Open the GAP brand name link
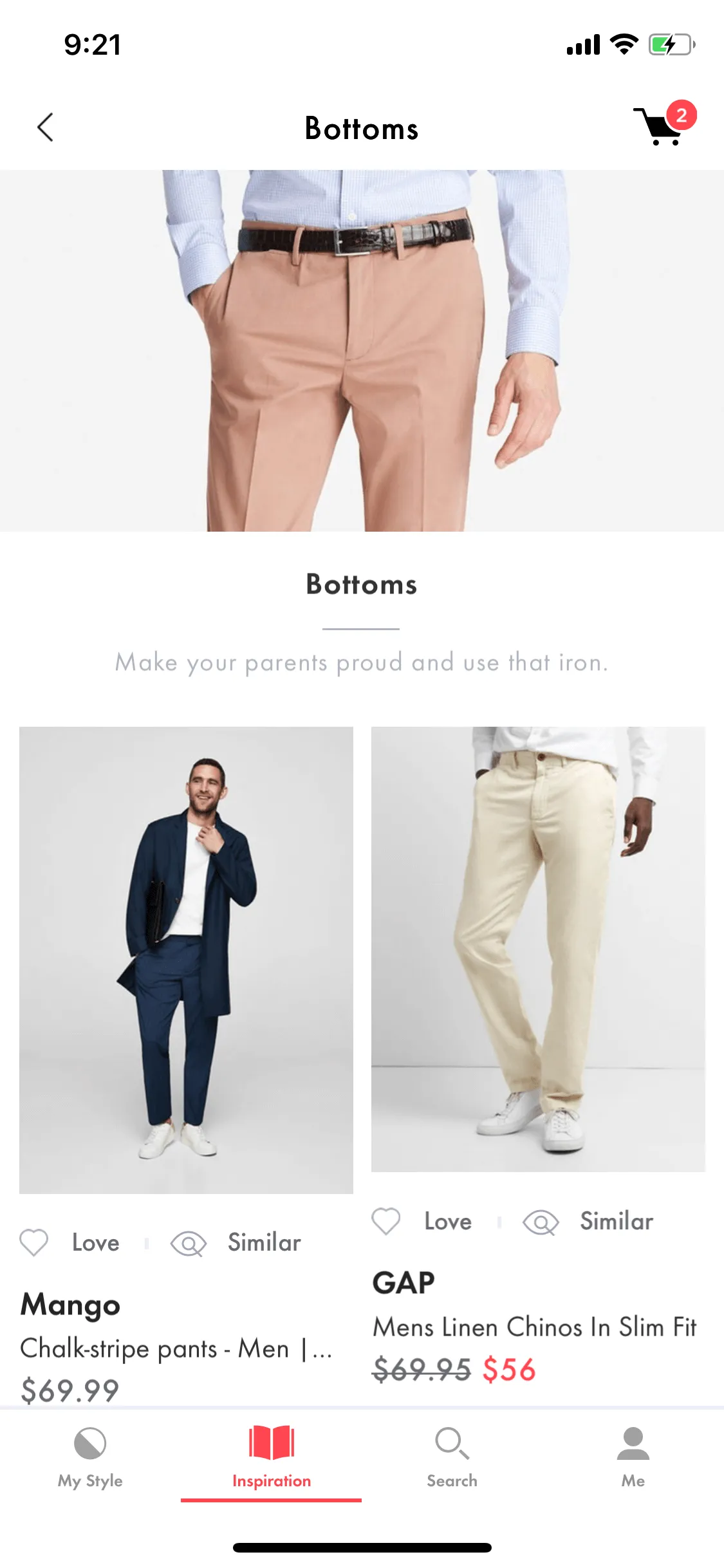724x1568 pixels. 404,1283
